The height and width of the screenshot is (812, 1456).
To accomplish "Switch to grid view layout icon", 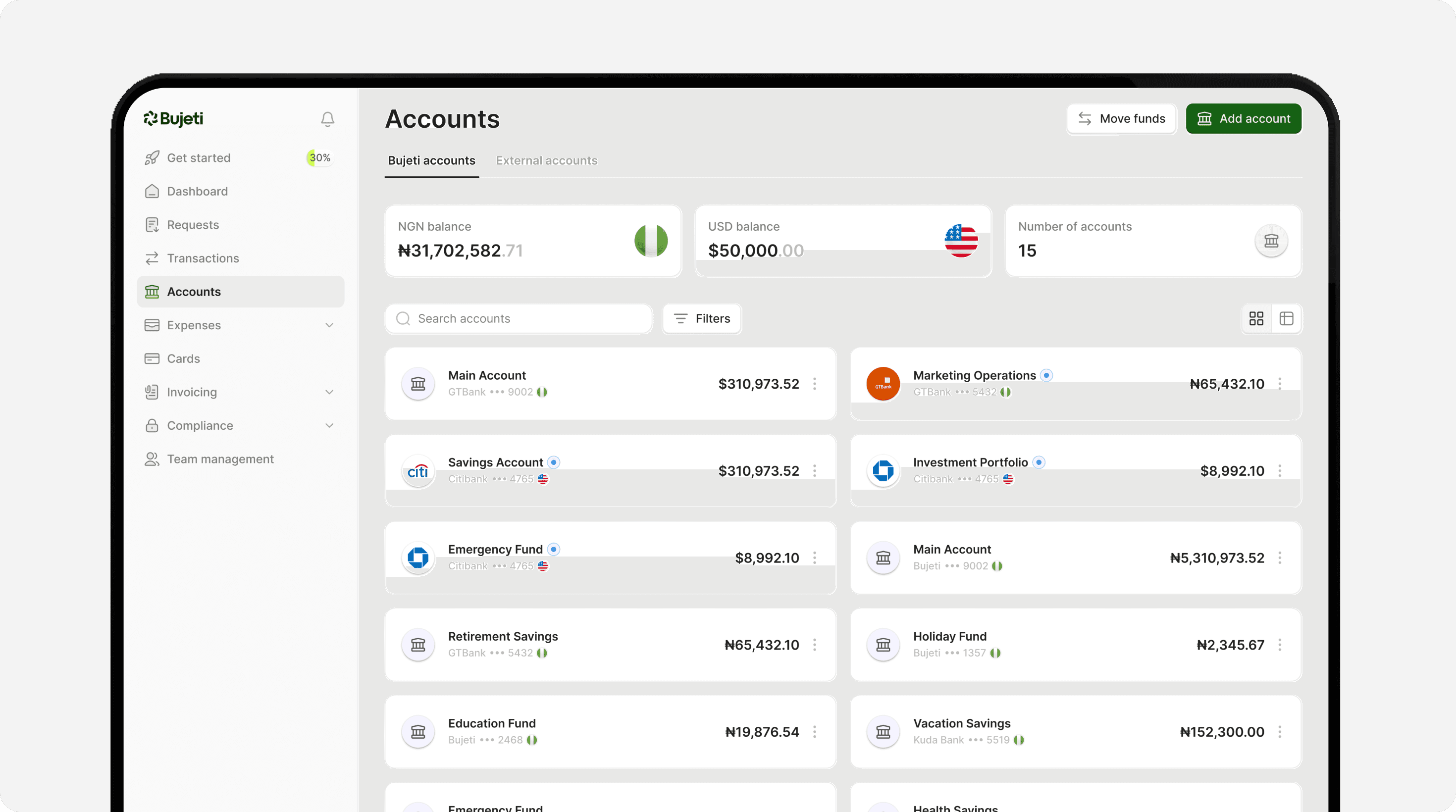I will pyautogui.click(x=1256, y=319).
